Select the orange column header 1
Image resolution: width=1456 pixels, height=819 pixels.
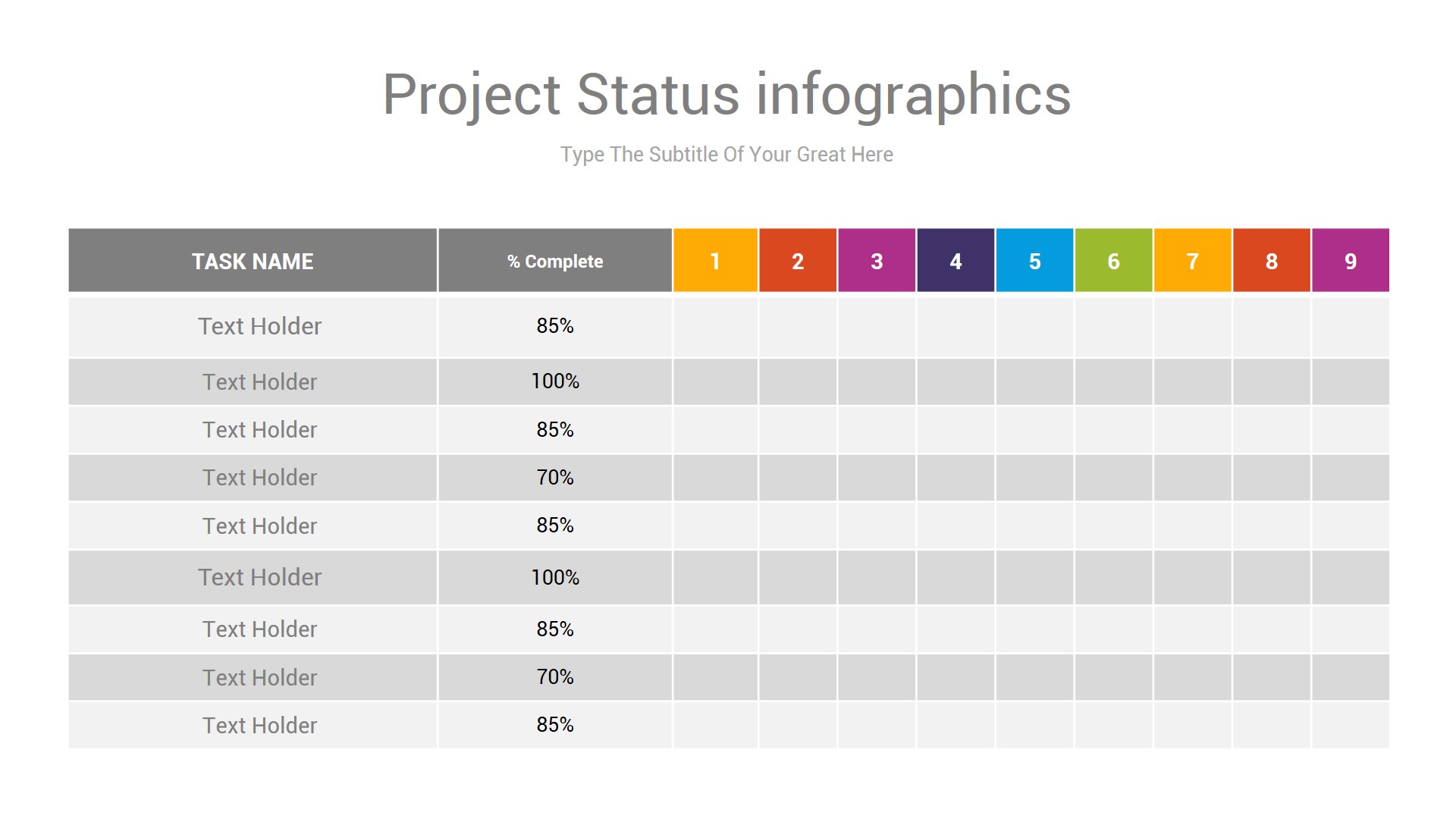pyautogui.click(x=715, y=260)
